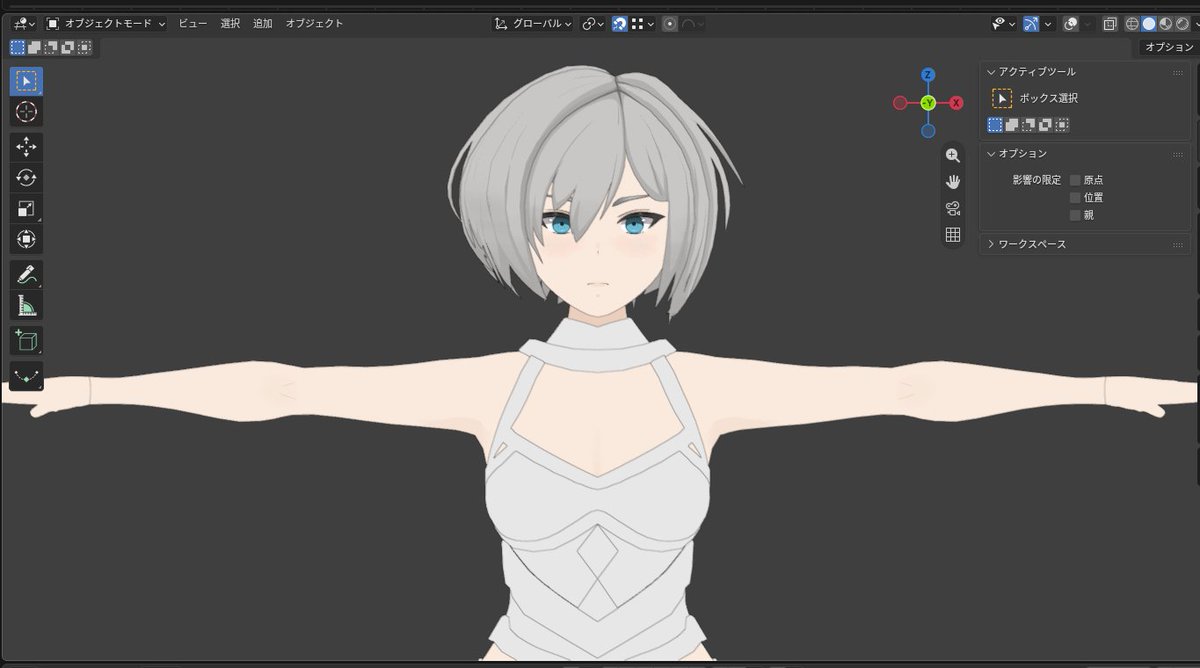The width and height of the screenshot is (1200, 668).
Task: Select the Move tool
Action: point(26,147)
